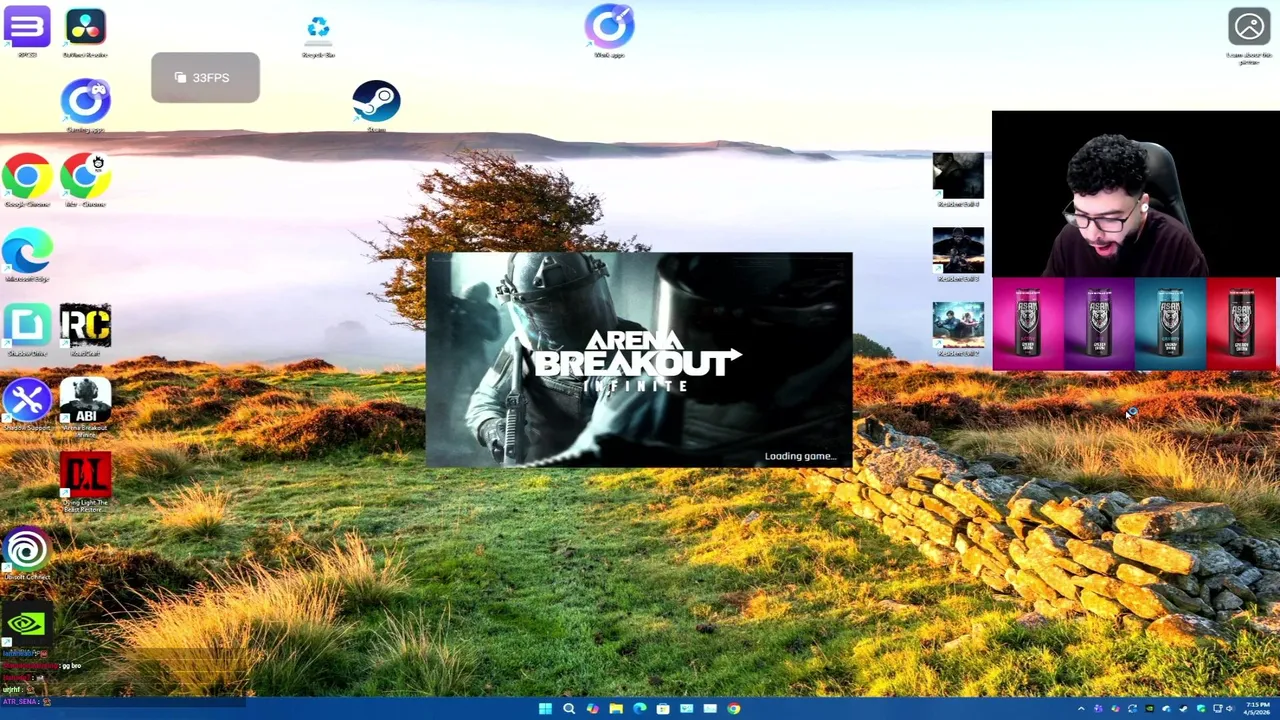
Task: Open Microsoft Edge from the taskbar
Action: click(640, 708)
